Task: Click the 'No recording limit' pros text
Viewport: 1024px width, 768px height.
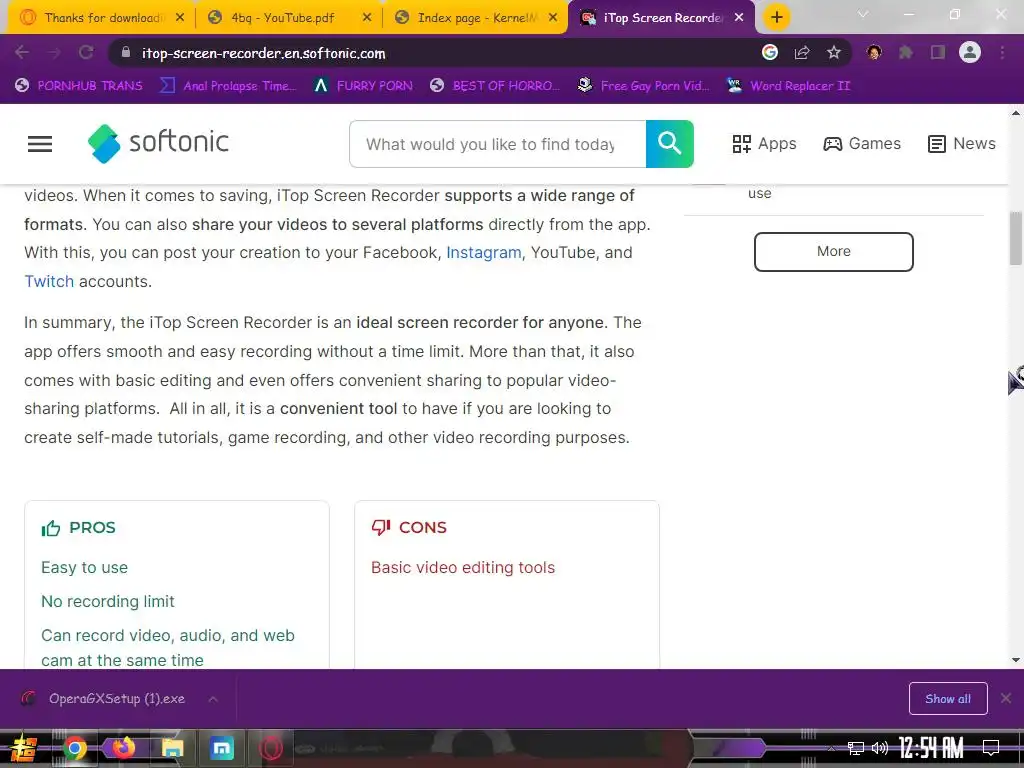Action: [108, 601]
